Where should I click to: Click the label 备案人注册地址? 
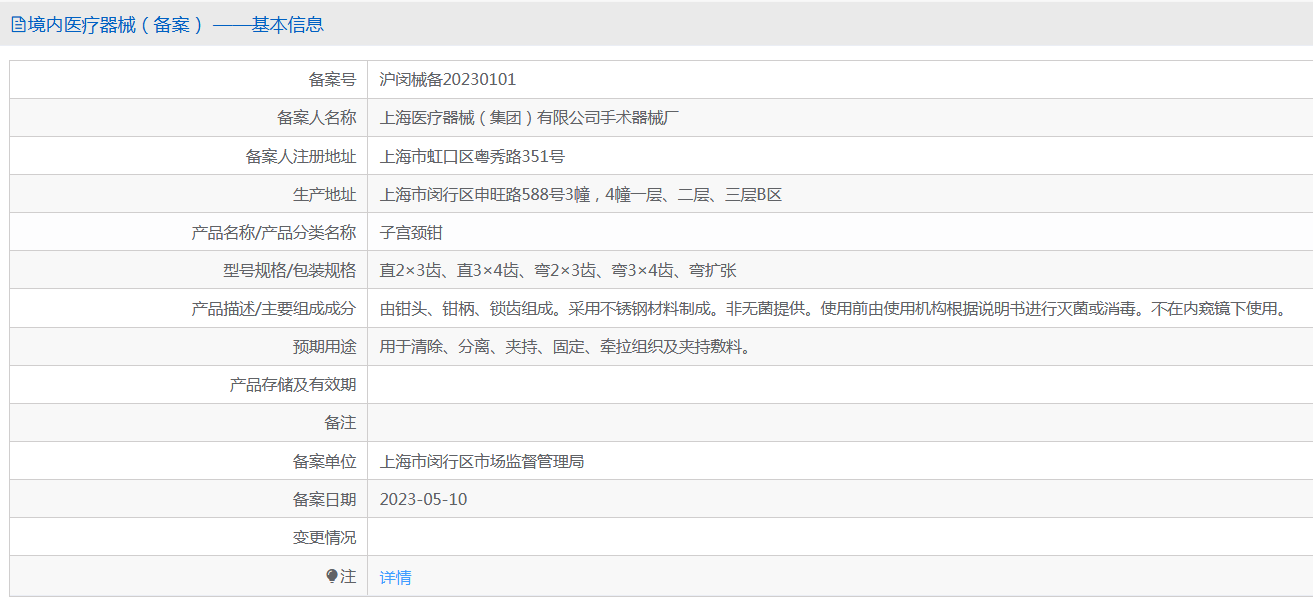300,156
